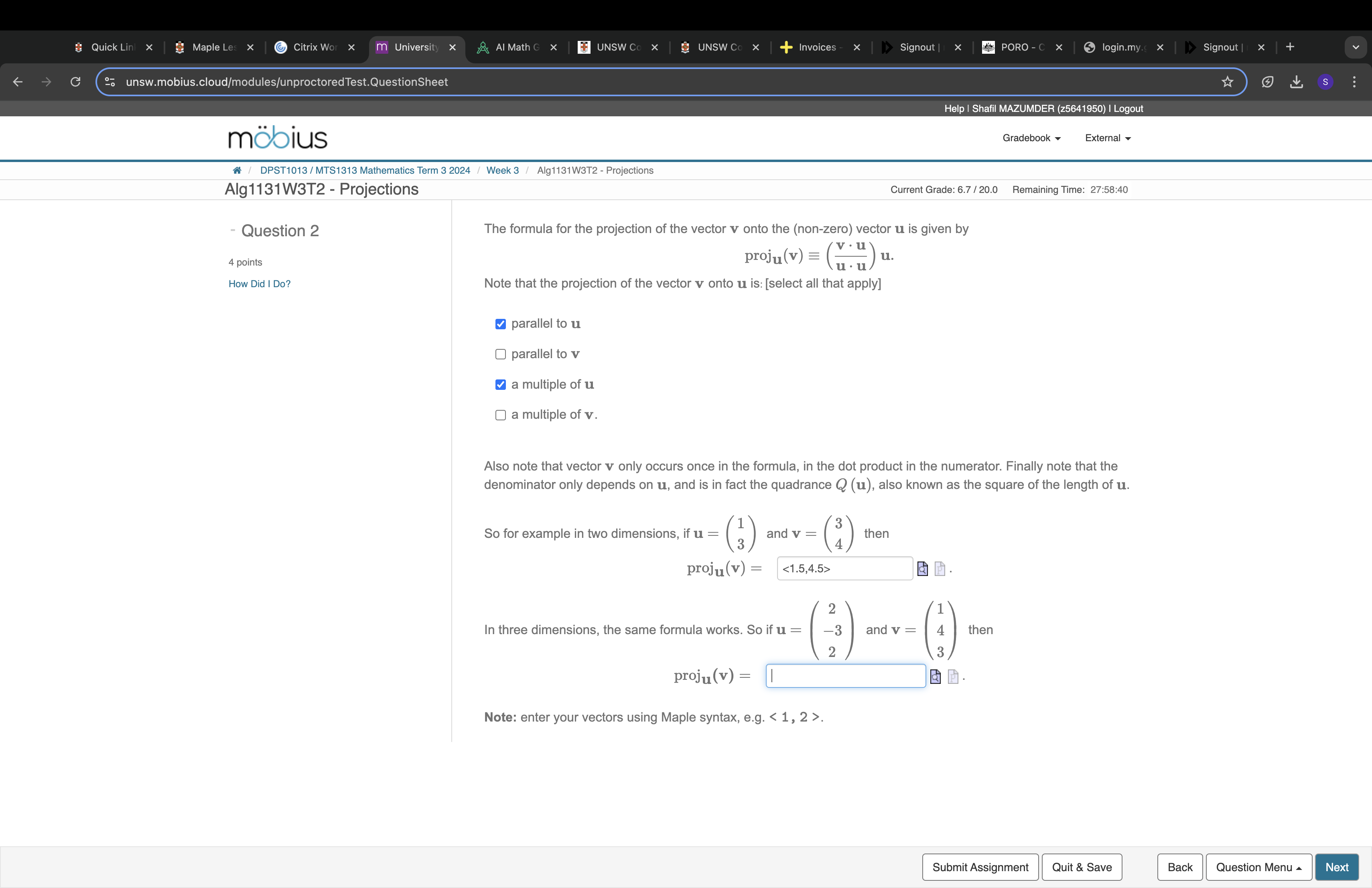1372x888 pixels.
Task: Click the 'Current Grade: 6.7 / 20.0' text
Action: click(944, 190)
